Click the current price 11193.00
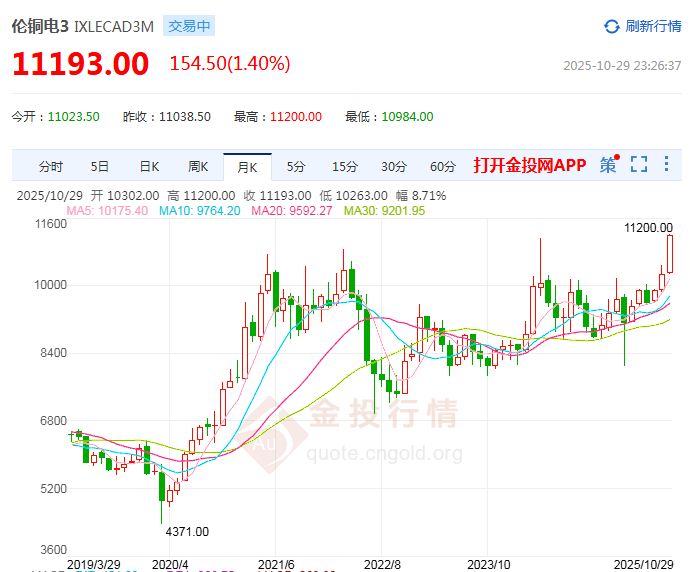 (x=81, y=64)
